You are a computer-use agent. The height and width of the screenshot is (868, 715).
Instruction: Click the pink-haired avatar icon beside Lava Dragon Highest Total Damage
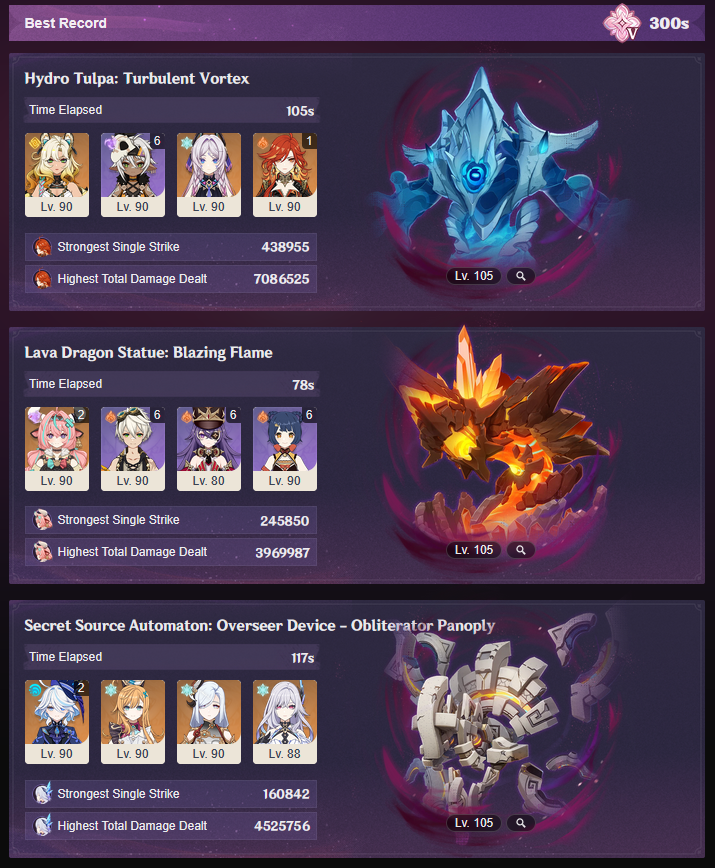click(42, 552)
